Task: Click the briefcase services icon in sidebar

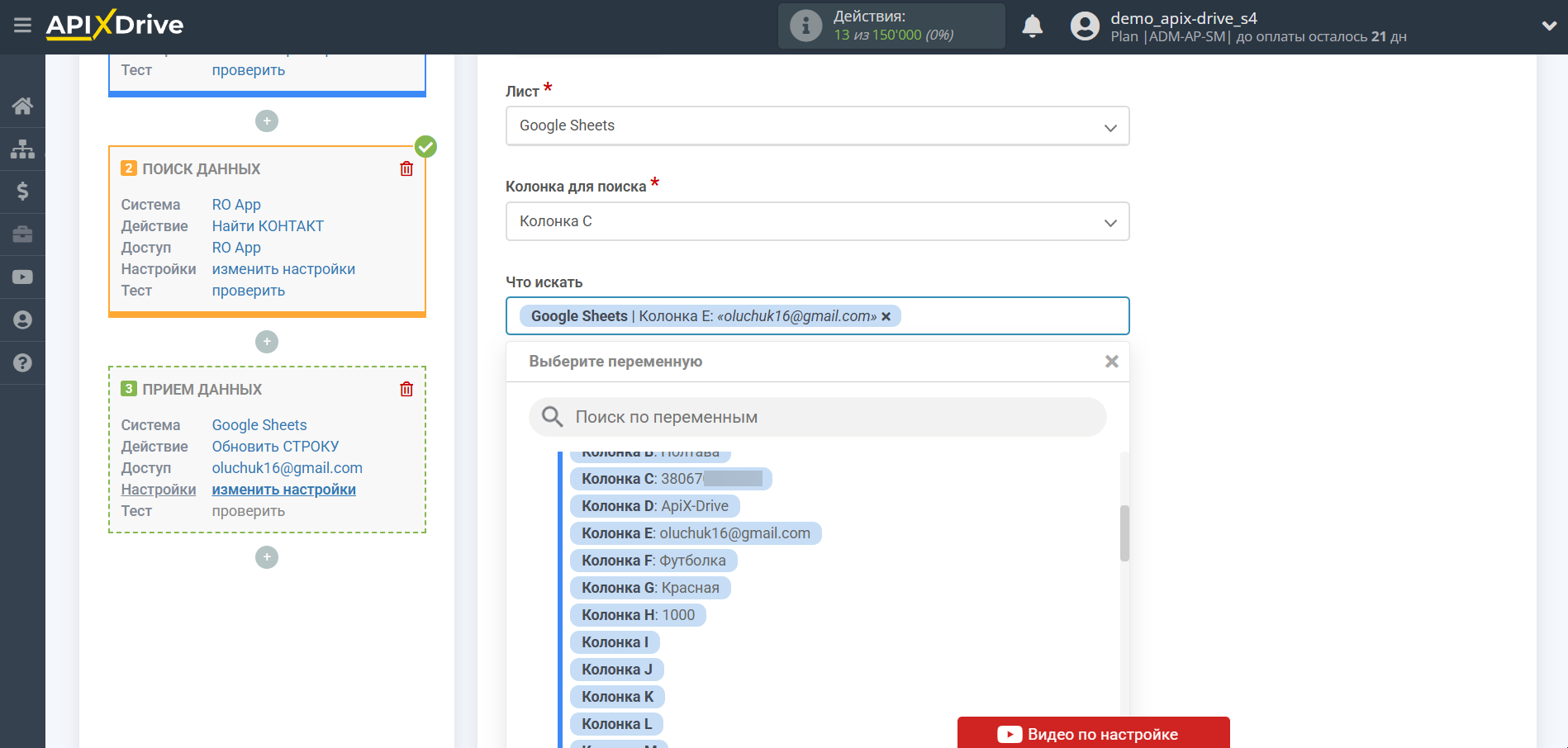Action: coord(22,234)
